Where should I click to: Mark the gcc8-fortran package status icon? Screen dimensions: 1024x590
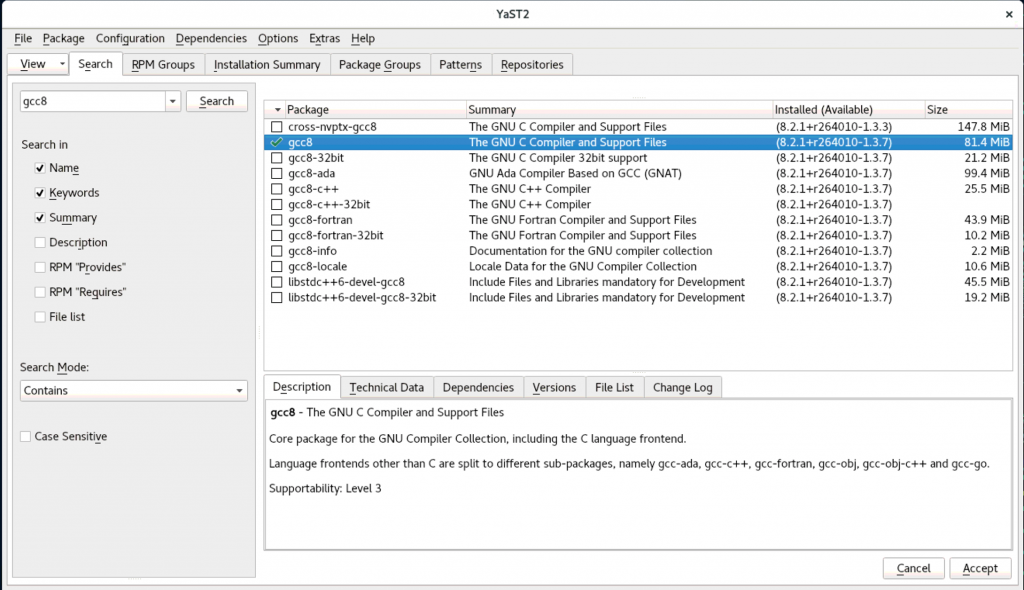[x=277, y=220]
